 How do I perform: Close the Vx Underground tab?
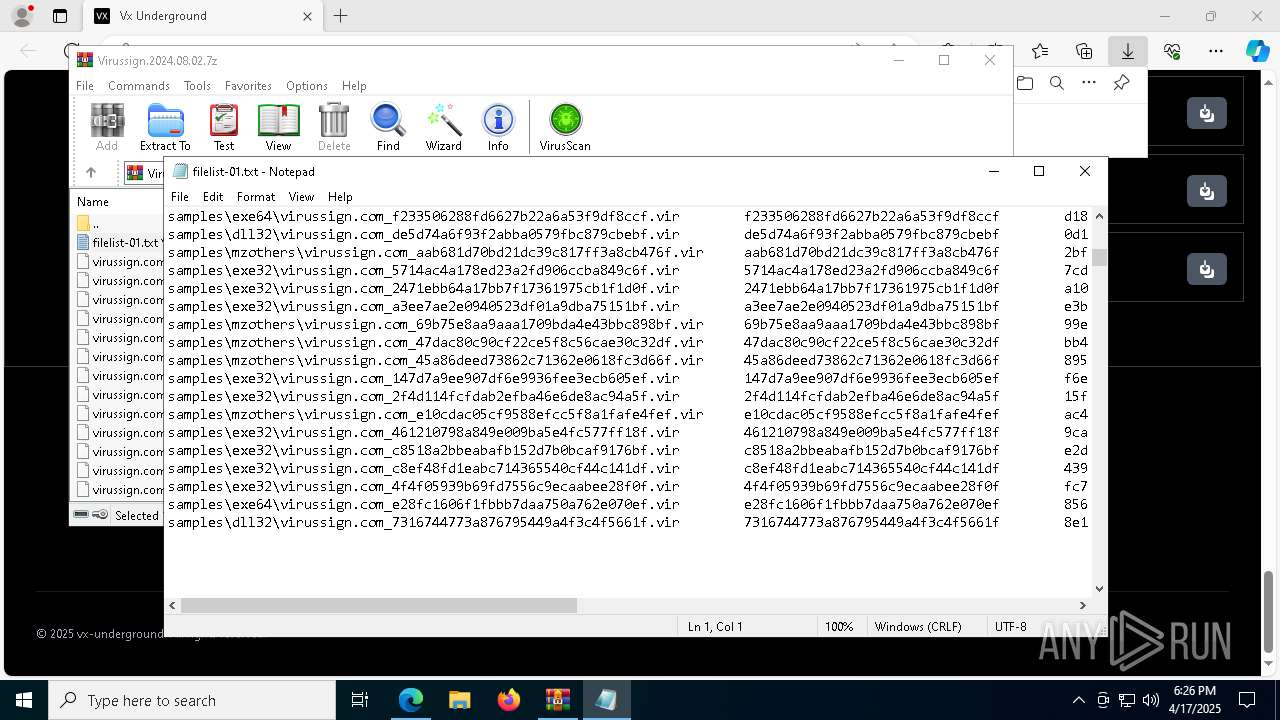tap(307, 16)
